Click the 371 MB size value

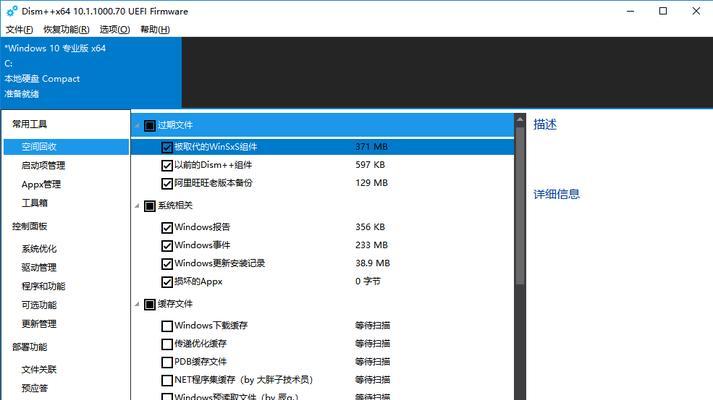tap(372, 146)
